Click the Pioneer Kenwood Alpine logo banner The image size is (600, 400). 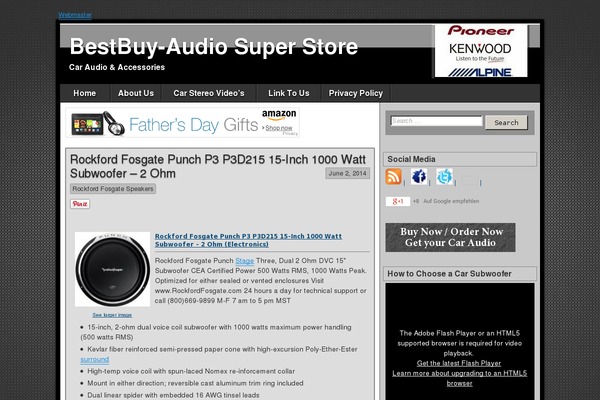point(481,51)
